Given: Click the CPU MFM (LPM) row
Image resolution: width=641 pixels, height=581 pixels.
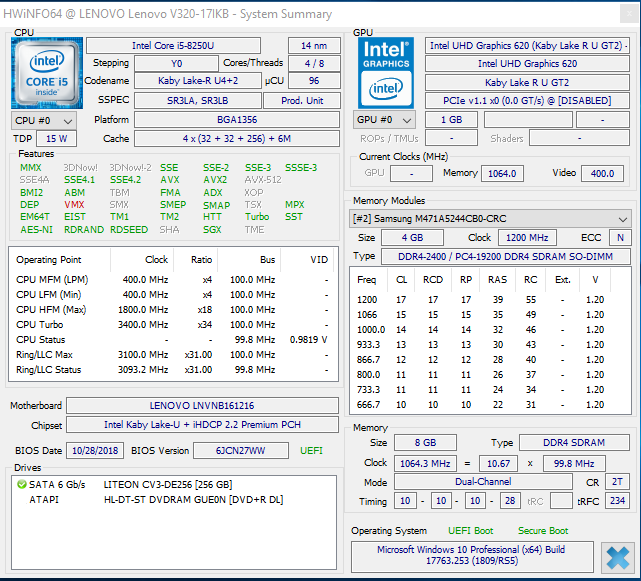Looking at the screenshot, I should (173, 280).
